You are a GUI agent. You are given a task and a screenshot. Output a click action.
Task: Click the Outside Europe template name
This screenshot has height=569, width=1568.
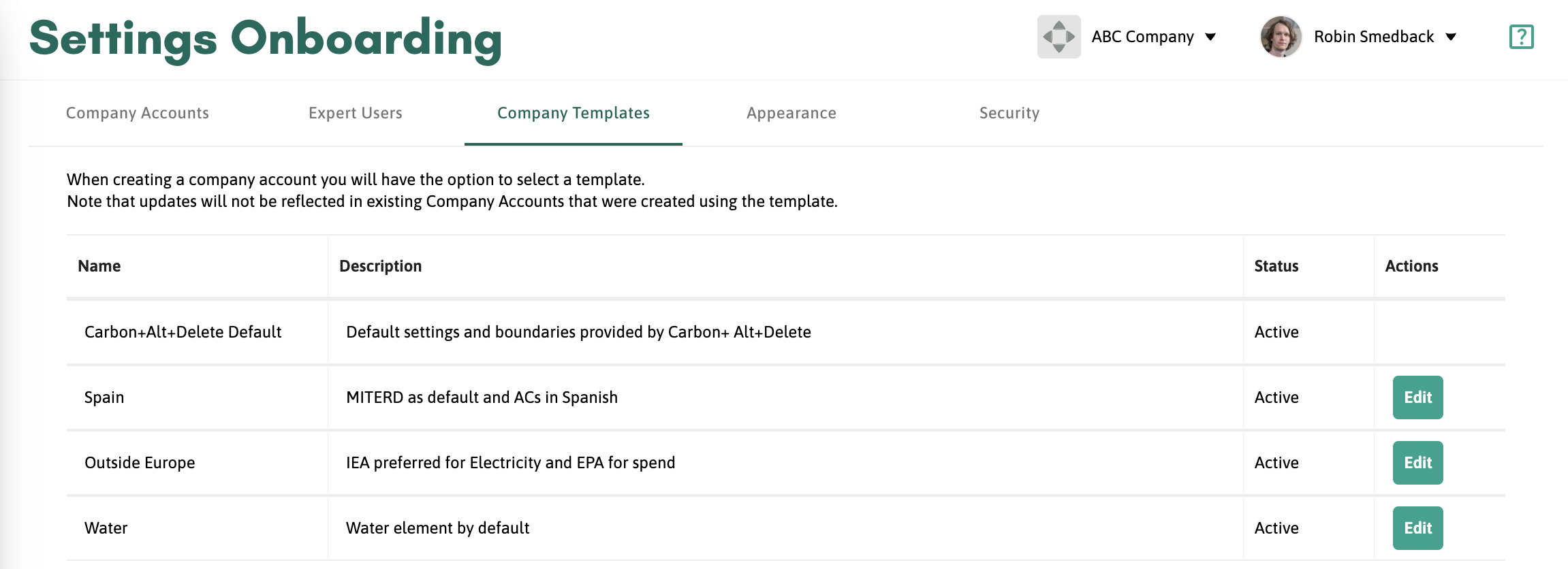[140, 463]
